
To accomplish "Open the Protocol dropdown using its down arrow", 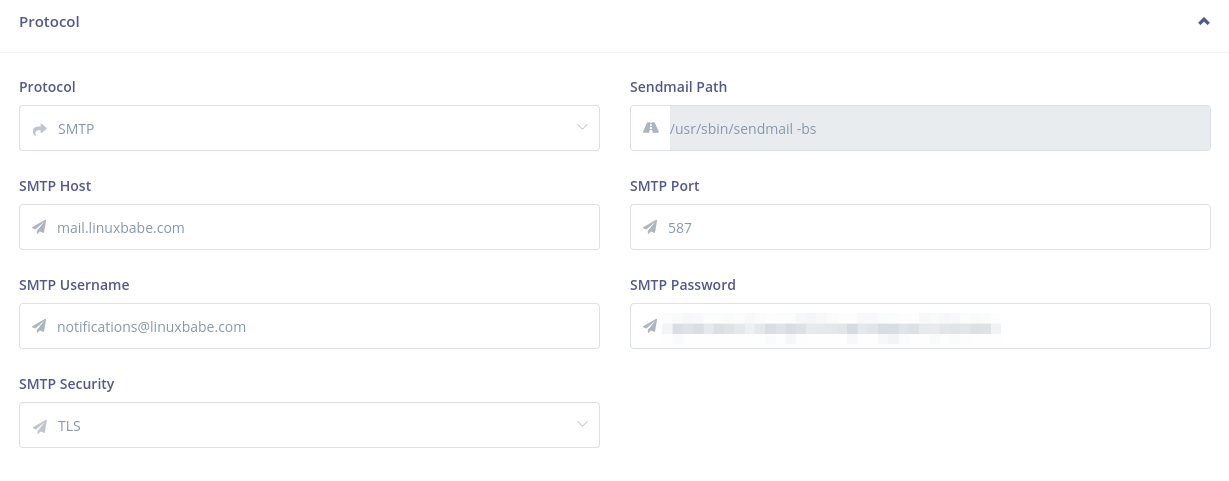I will point(582,127).
